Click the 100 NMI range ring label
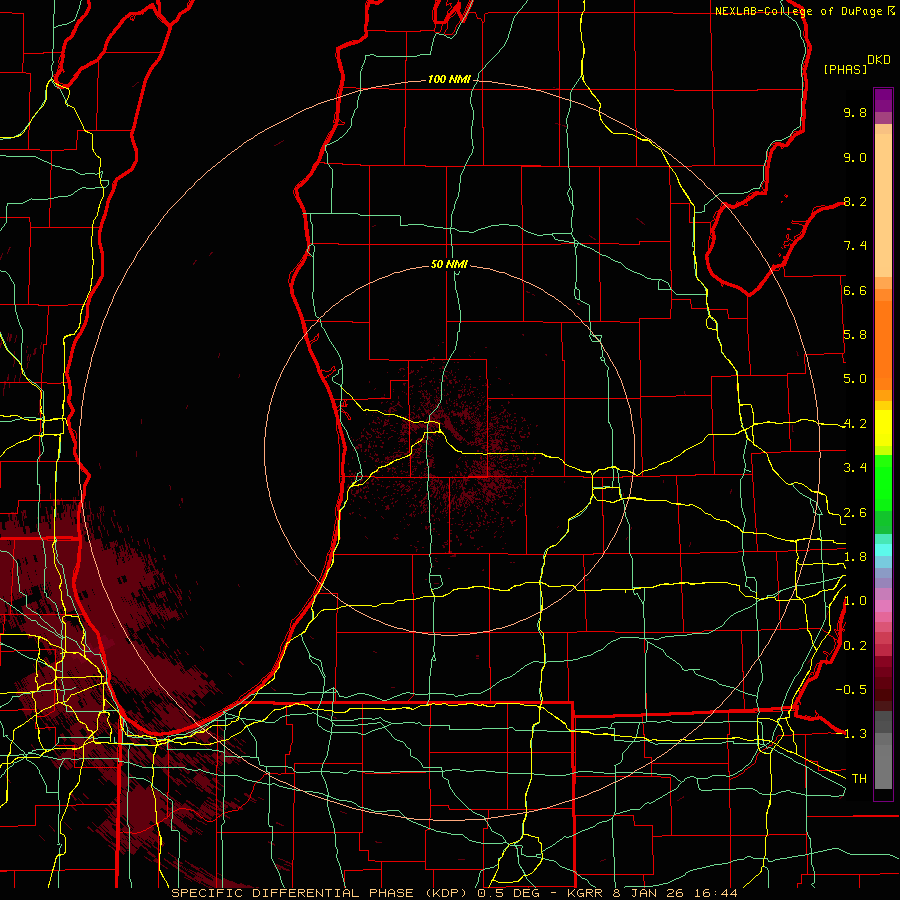900x900 pixels. (449, 79)
